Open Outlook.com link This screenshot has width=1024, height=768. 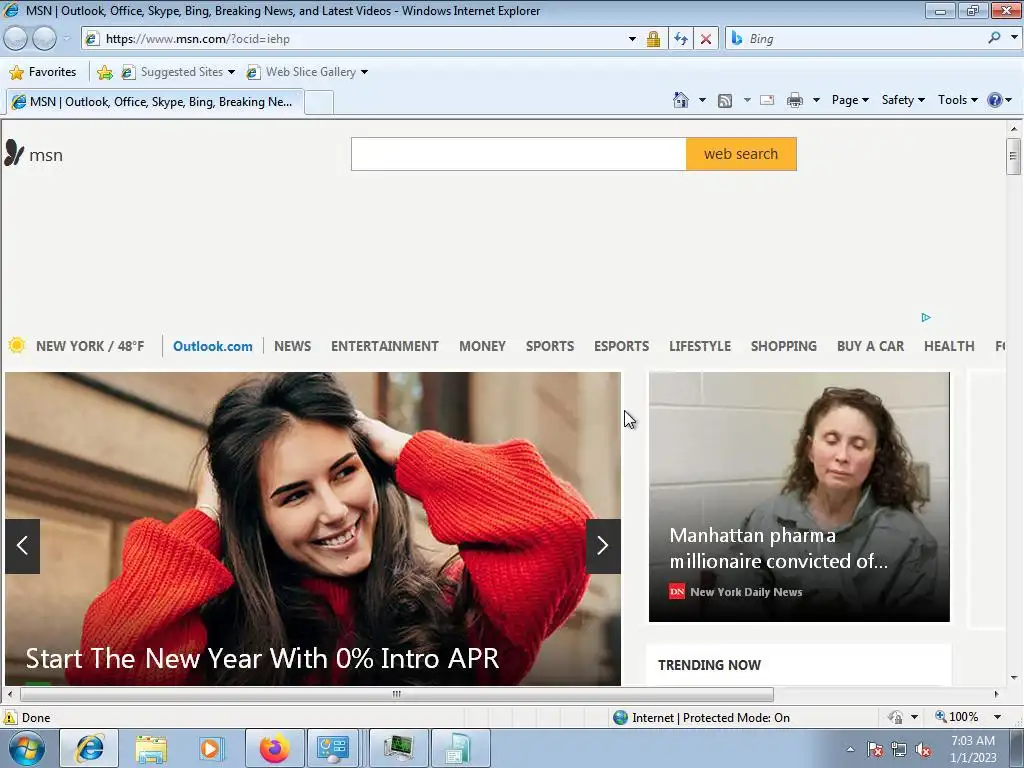click(212, 346)
